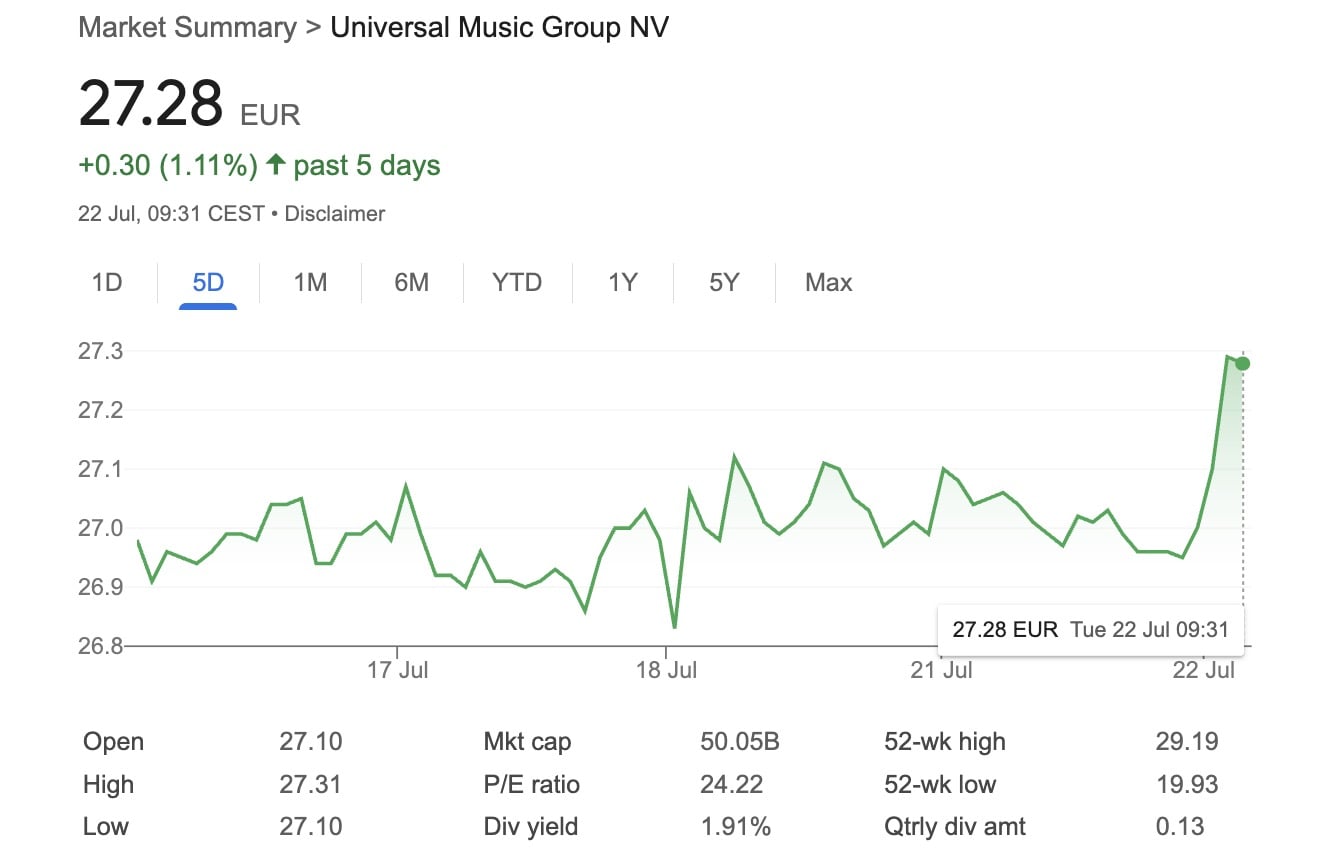The width and height of the screenshot is (1340, 868).
Task: Click the green dot at chart end
Action: pos(1243,364)
